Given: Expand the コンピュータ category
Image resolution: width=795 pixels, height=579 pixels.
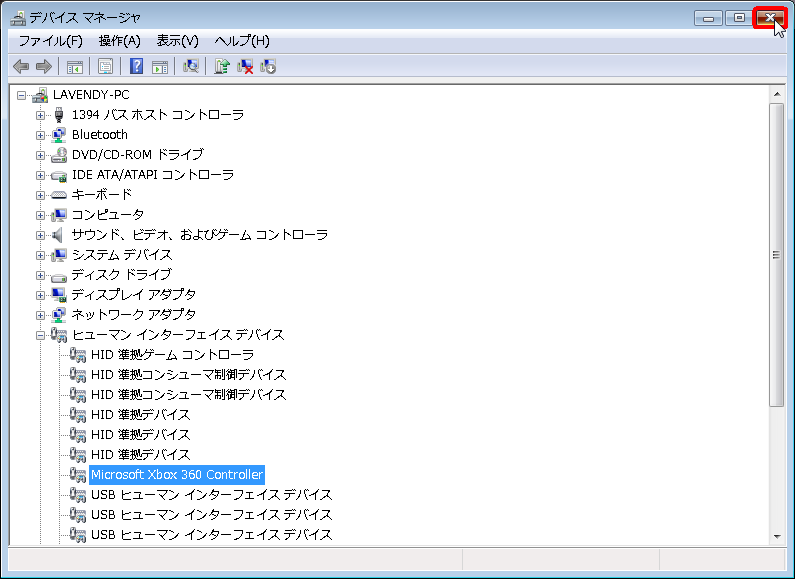Looking at the screenshot, I should 40,215.
